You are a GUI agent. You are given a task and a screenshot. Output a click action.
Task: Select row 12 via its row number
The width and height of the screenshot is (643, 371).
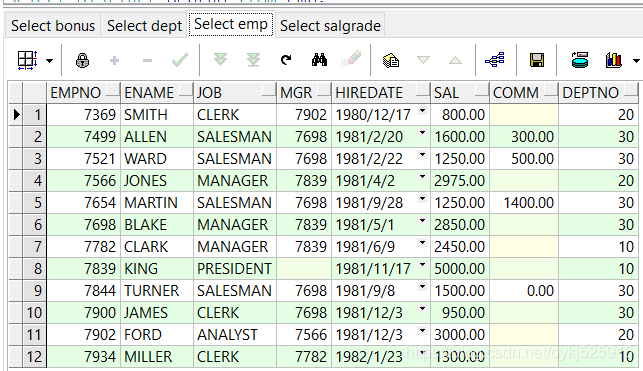[x=35, y=357]
